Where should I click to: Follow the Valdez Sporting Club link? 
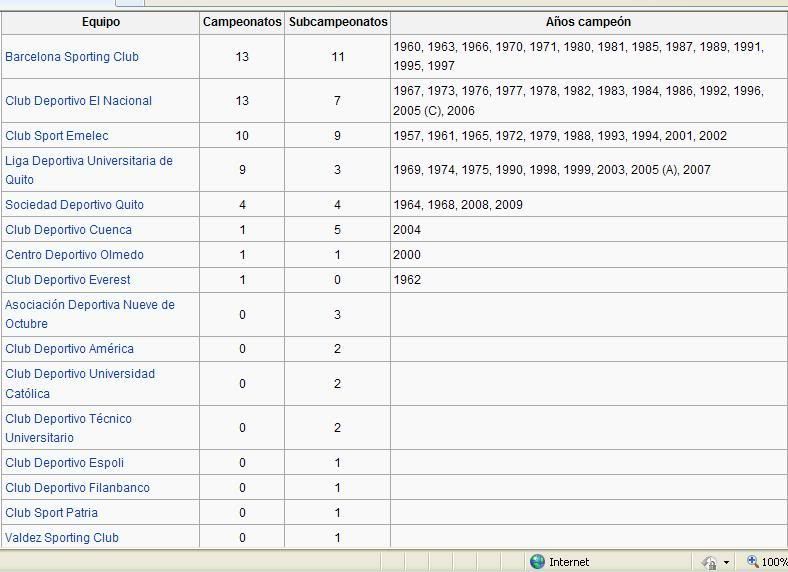coord(62,538)
